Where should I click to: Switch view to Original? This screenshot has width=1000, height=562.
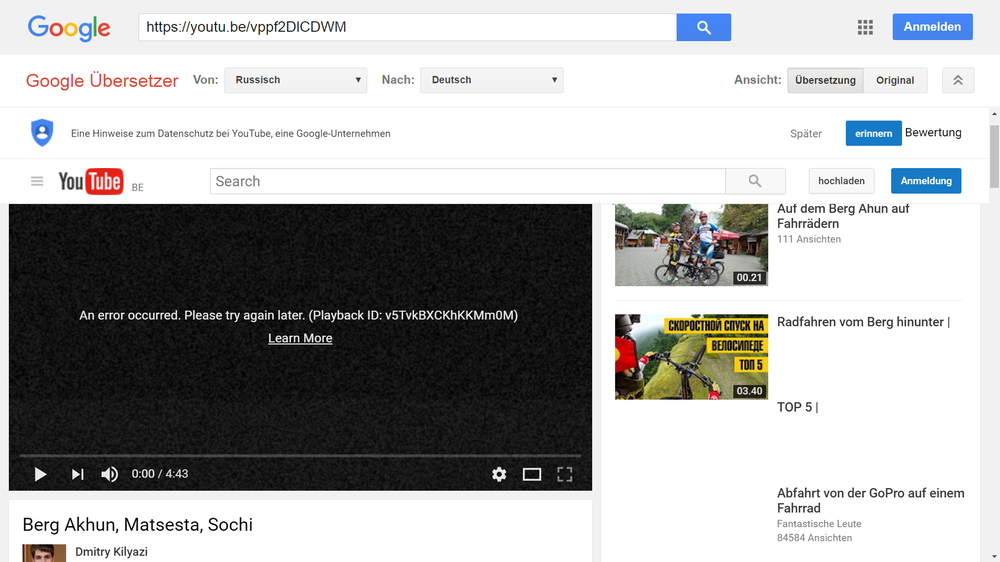tap(895, 80)
